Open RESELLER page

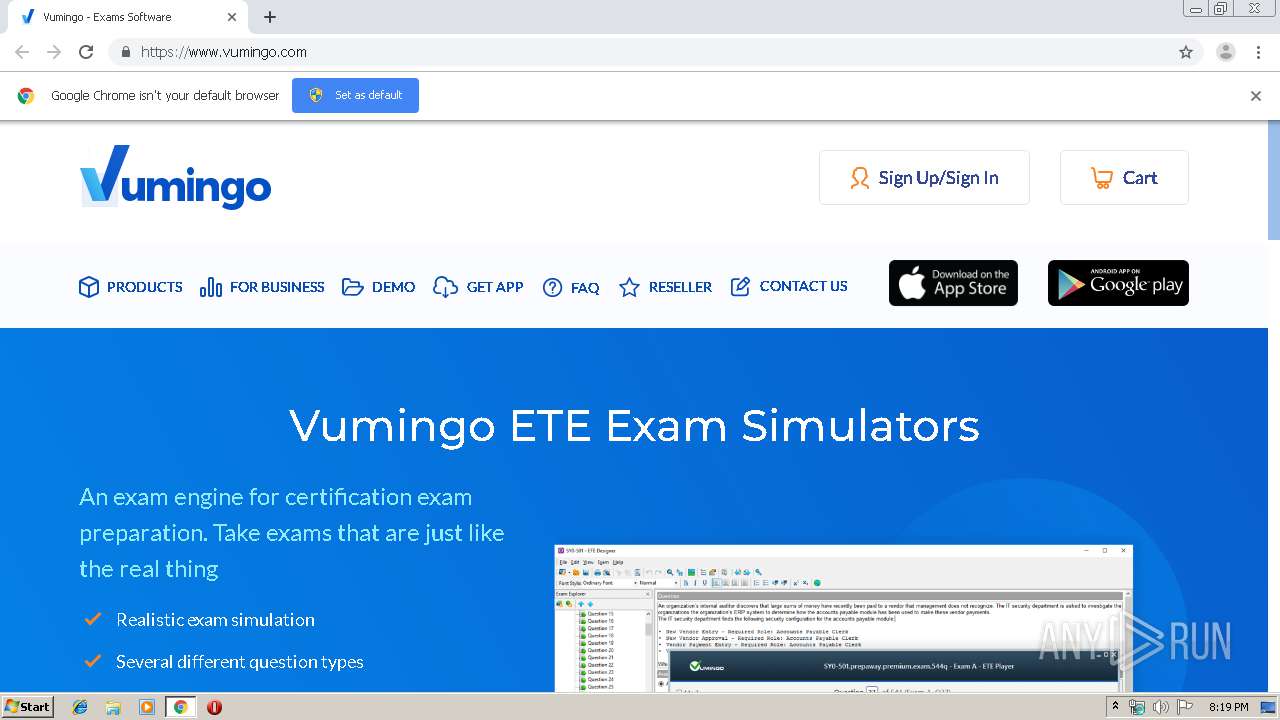(x=665, y=287)
